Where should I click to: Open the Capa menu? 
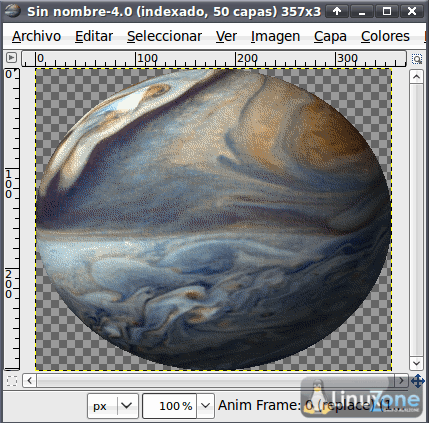[x=330, y=36]
